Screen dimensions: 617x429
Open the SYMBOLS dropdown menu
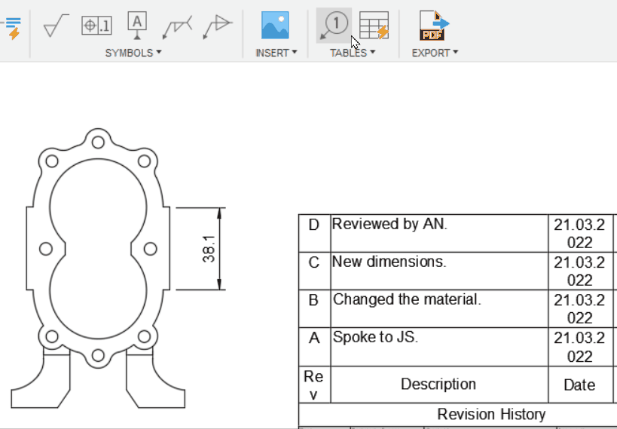coord(133,53)
